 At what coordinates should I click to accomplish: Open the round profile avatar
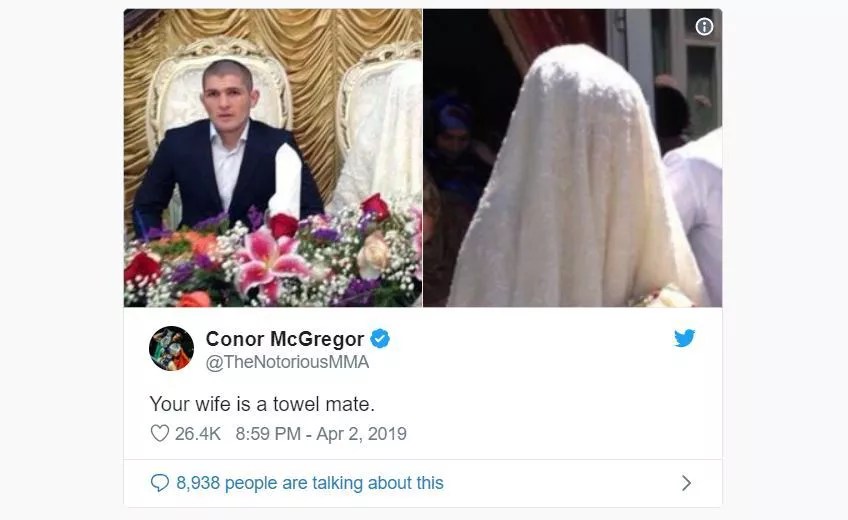coord(171,349)
